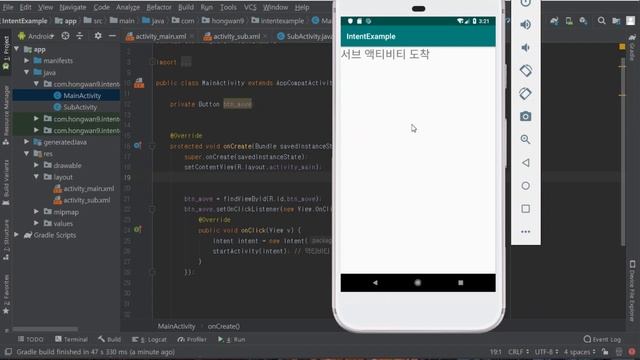Click status bar tool window toggle icon
The width and height of the screenshot is (640, 360).
[8, 351]
